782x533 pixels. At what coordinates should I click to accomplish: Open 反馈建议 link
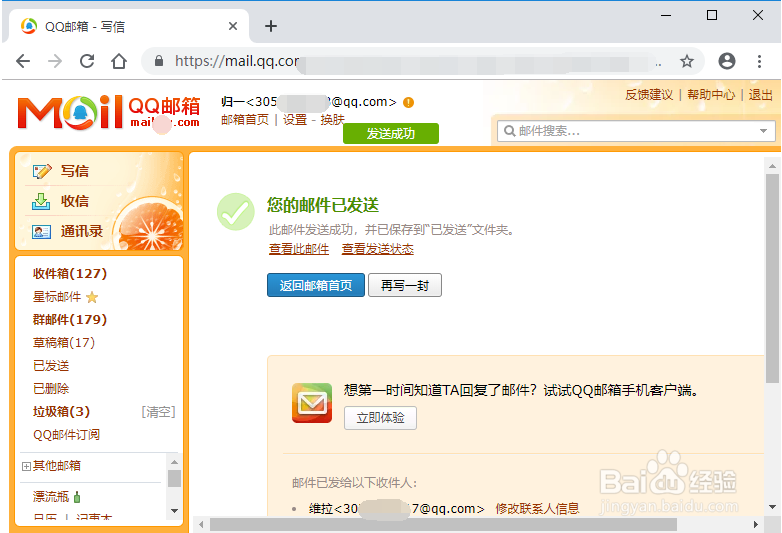coord(649,95)
